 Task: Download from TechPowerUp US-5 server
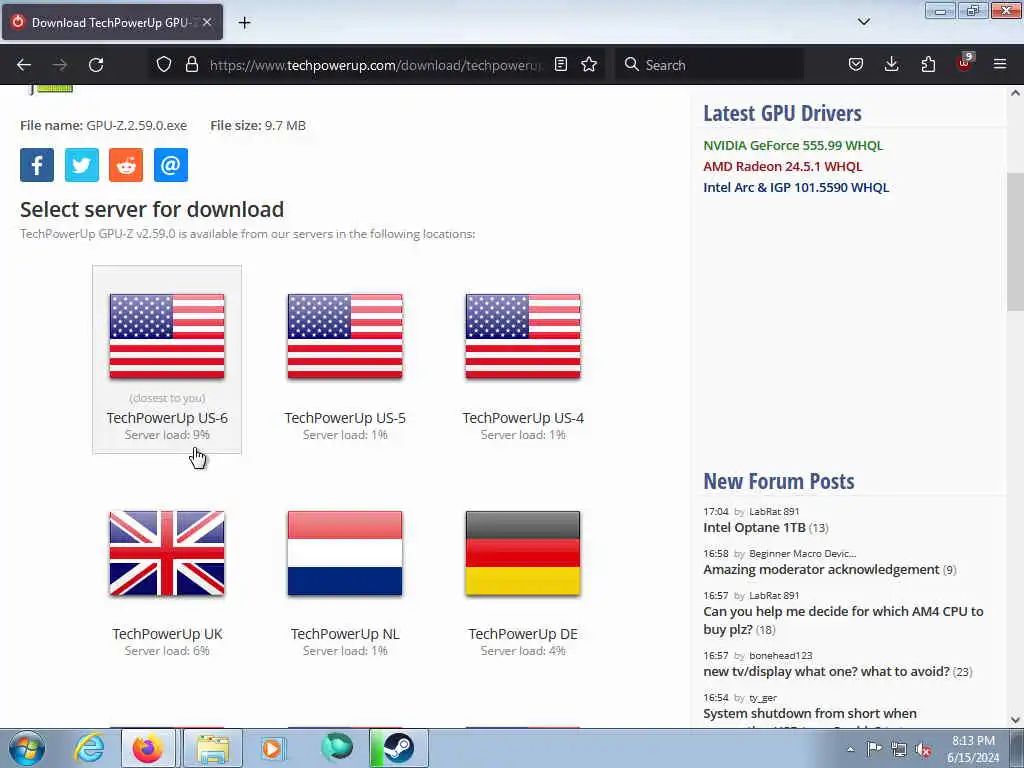[345, 359]
